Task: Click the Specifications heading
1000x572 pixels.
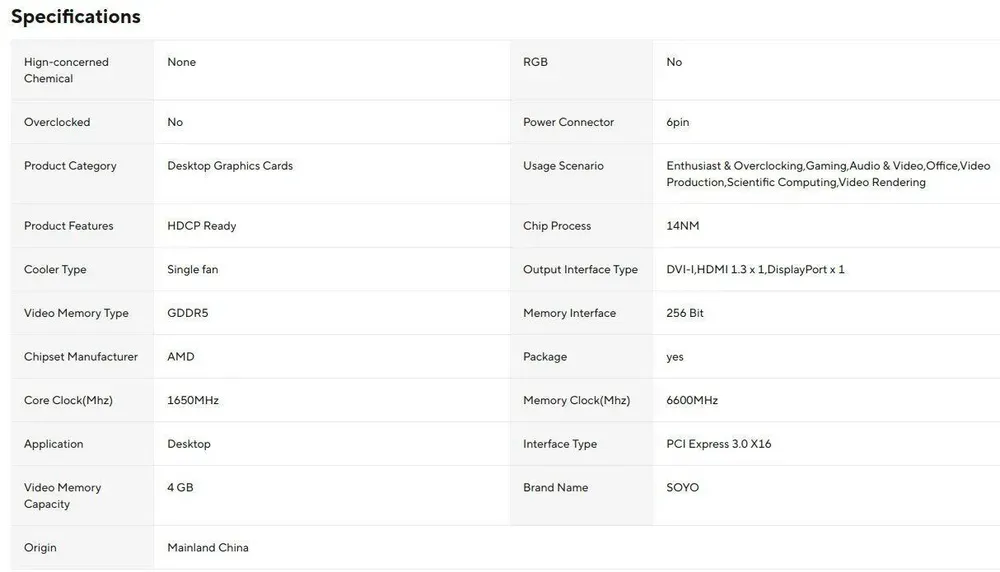Action: point(76,17)
